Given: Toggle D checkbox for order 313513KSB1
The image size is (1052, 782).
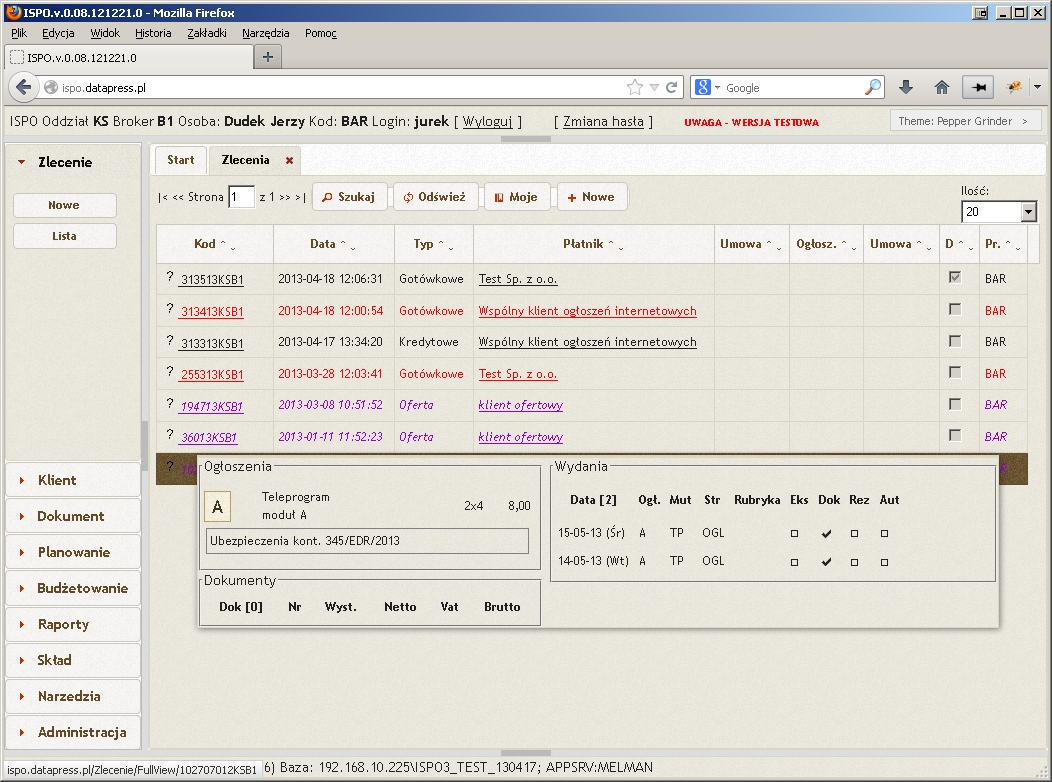Looking at the screenshot, I should click(955, 278).
